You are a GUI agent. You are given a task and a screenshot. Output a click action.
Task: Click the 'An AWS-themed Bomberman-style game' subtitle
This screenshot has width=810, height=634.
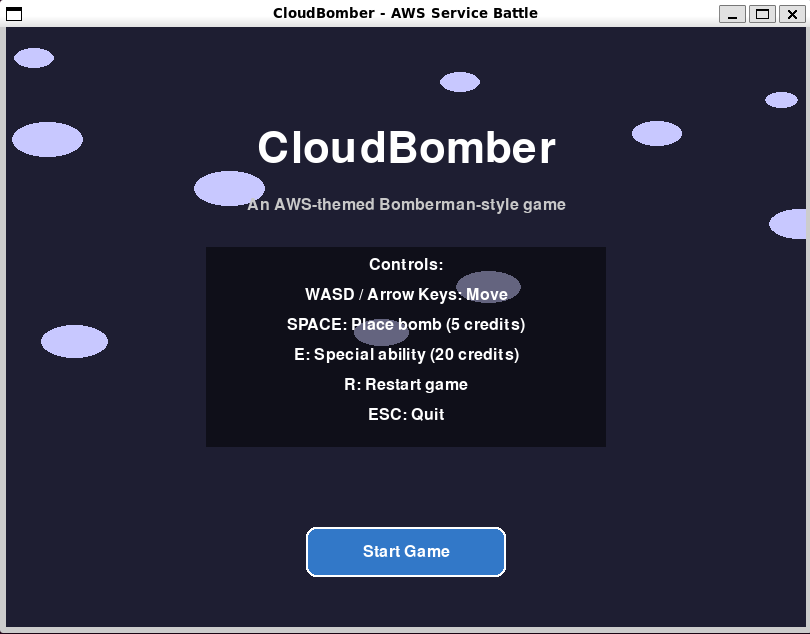(x=406, y=205)
